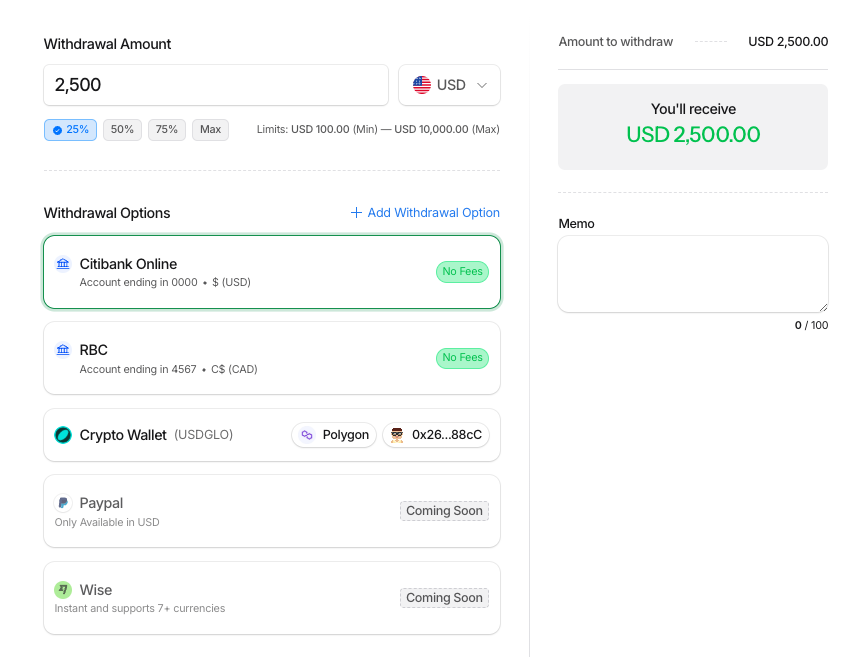Image resolution: width=852 pixels, height=657 pixels.
Task: Click the Paypal logo icon
Action: pyautogui.click(x=63, y=503)
